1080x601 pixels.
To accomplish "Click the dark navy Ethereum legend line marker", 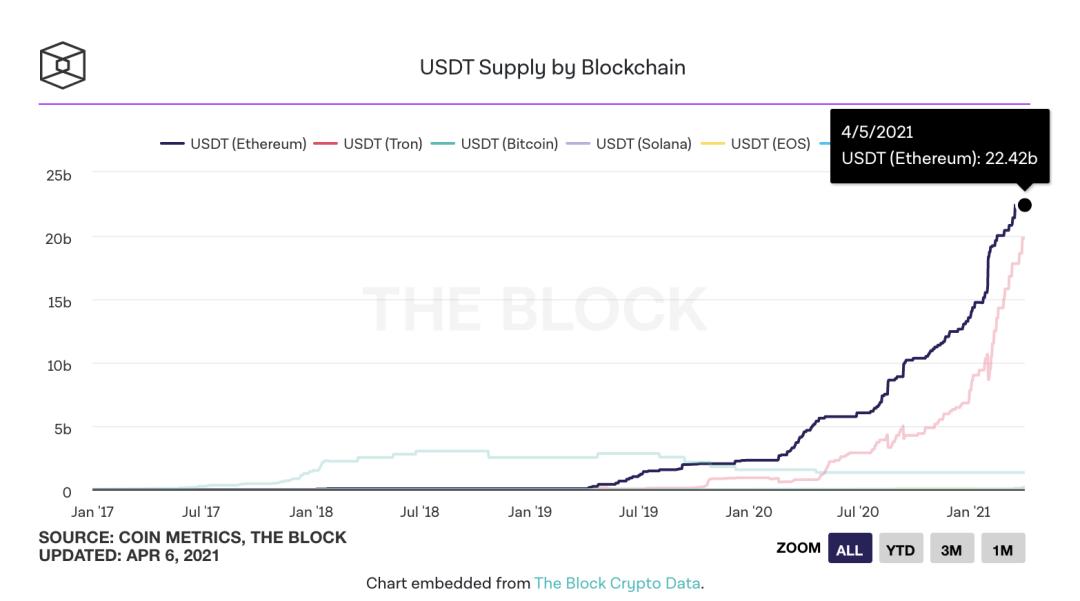I will [172, 144].
